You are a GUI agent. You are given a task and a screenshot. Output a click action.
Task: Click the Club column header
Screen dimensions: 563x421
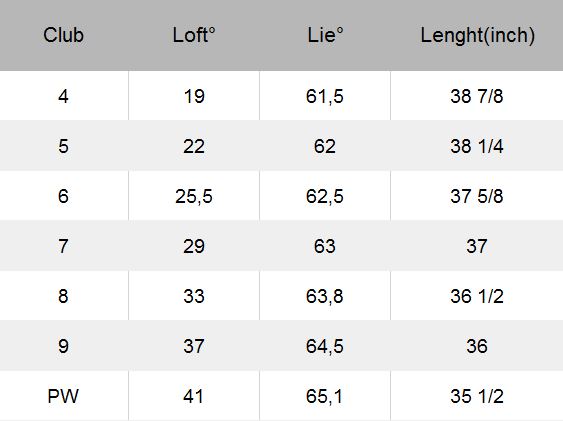pos(64,35)
